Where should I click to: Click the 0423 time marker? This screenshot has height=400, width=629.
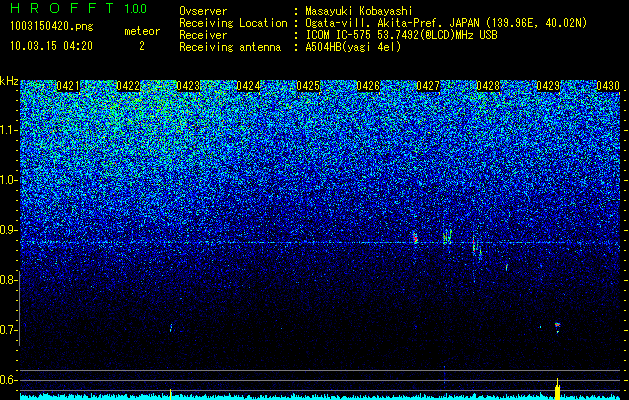point(188,86)
